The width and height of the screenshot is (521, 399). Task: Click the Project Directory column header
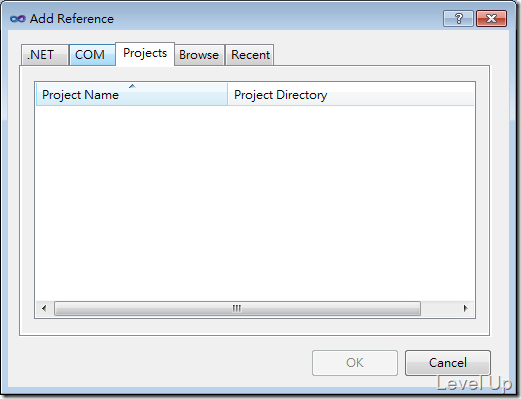(x=351, y=95)
